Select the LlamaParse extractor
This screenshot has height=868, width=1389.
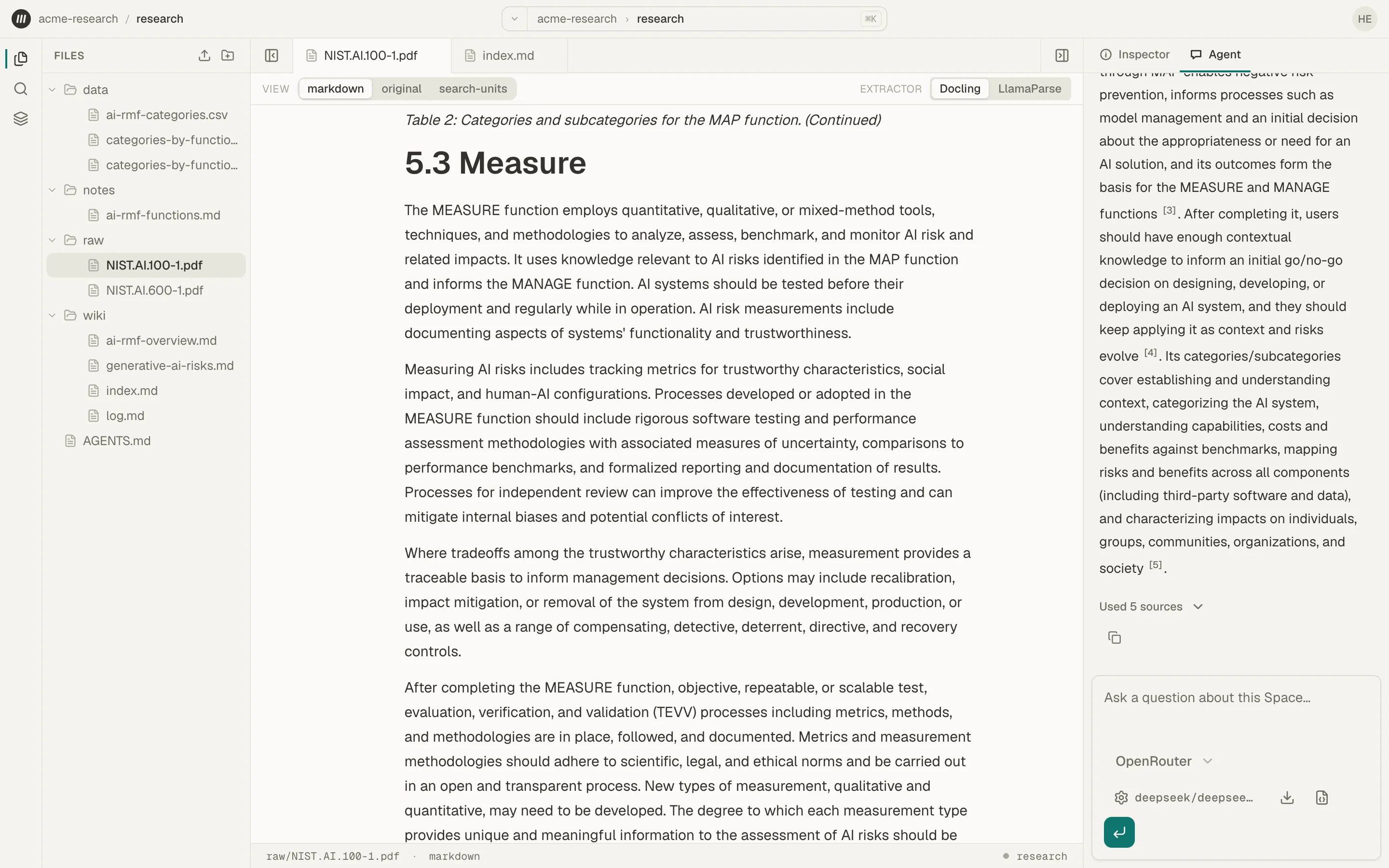[1030, 89]
